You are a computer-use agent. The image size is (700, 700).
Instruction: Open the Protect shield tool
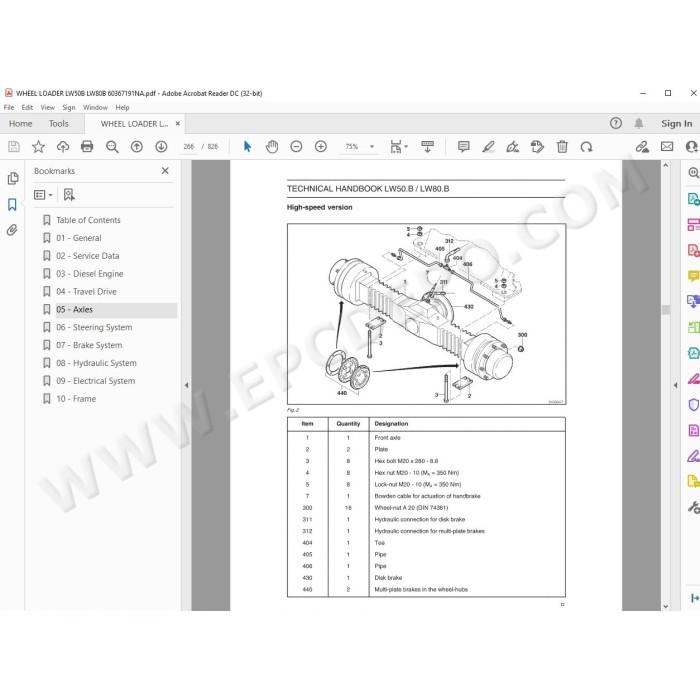point(693,404)
